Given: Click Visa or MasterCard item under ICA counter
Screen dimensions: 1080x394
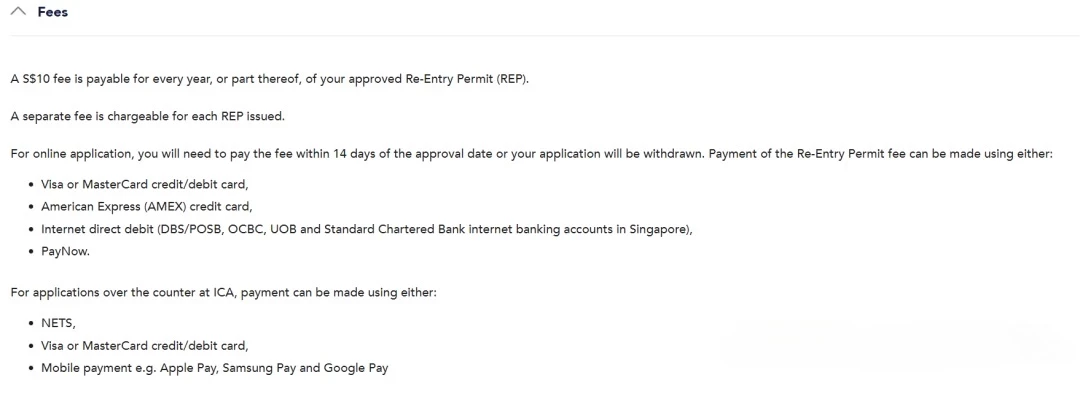Looking at the screenshot, I should coord(145,345).
